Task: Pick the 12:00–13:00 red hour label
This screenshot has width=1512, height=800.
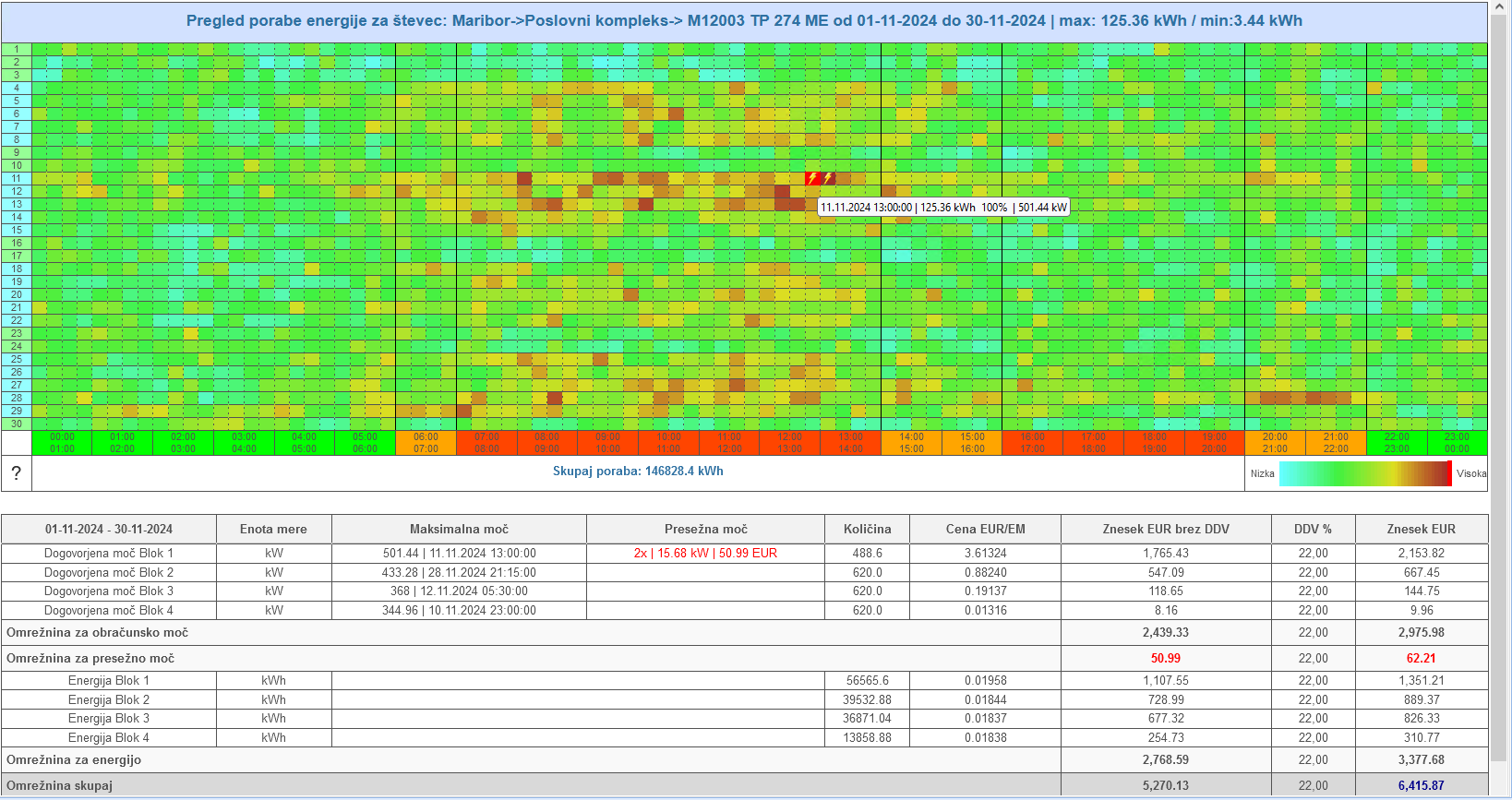Action: (789, 443)
